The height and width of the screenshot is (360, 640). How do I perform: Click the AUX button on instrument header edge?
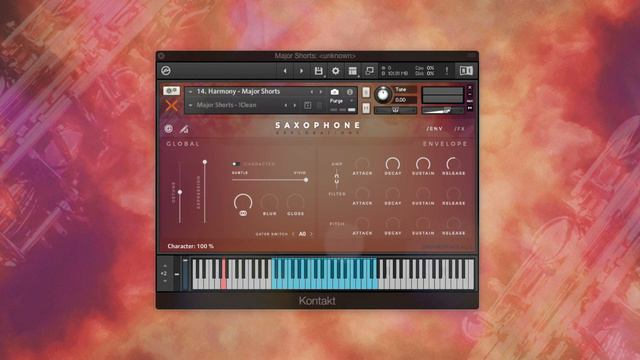click(x=470, y=101)
